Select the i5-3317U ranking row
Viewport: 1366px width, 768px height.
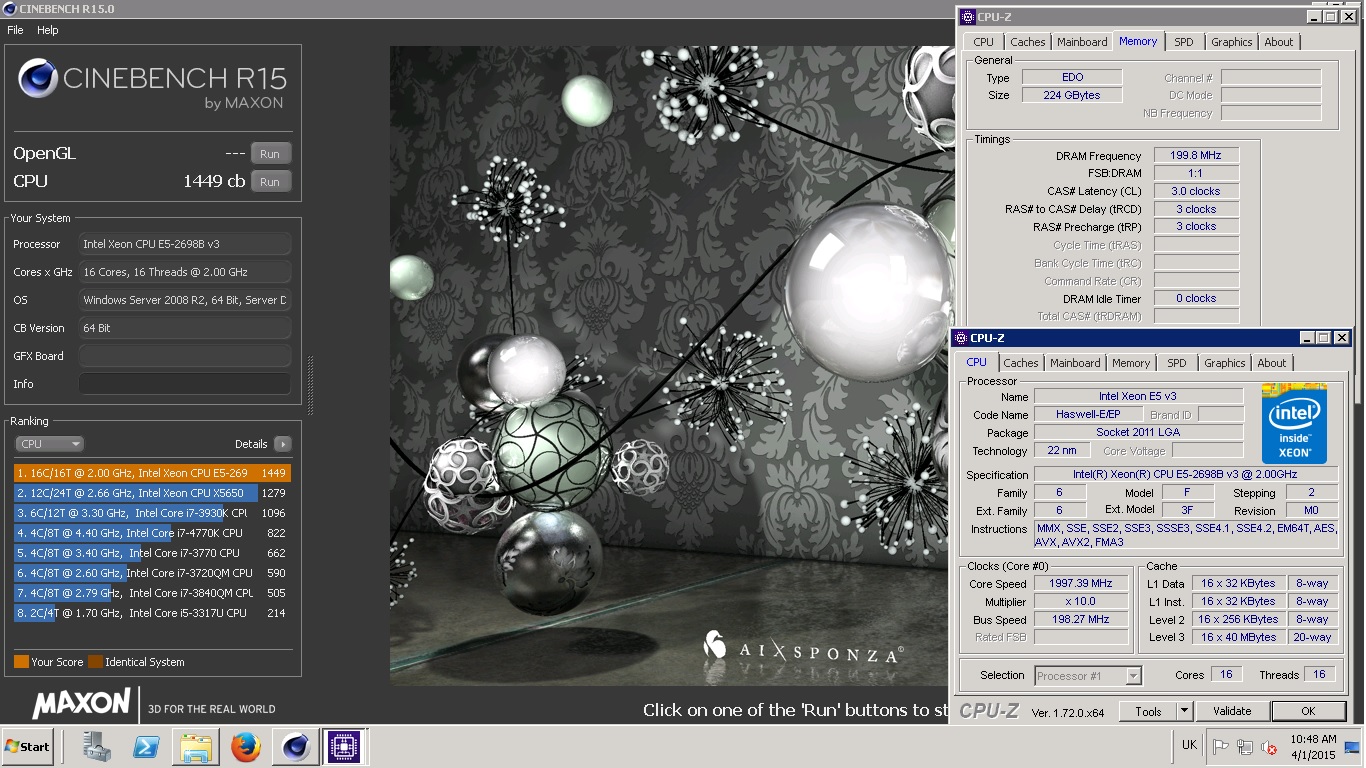click(152, 613)
